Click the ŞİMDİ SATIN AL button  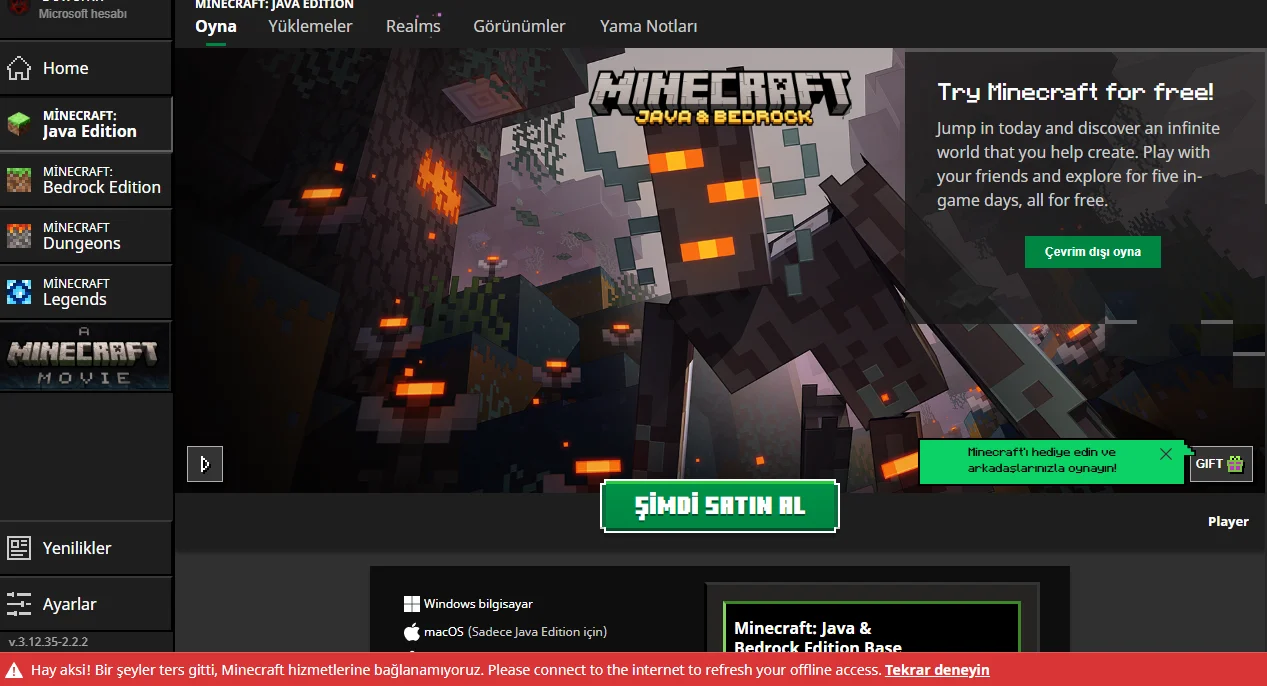point(720,505)
